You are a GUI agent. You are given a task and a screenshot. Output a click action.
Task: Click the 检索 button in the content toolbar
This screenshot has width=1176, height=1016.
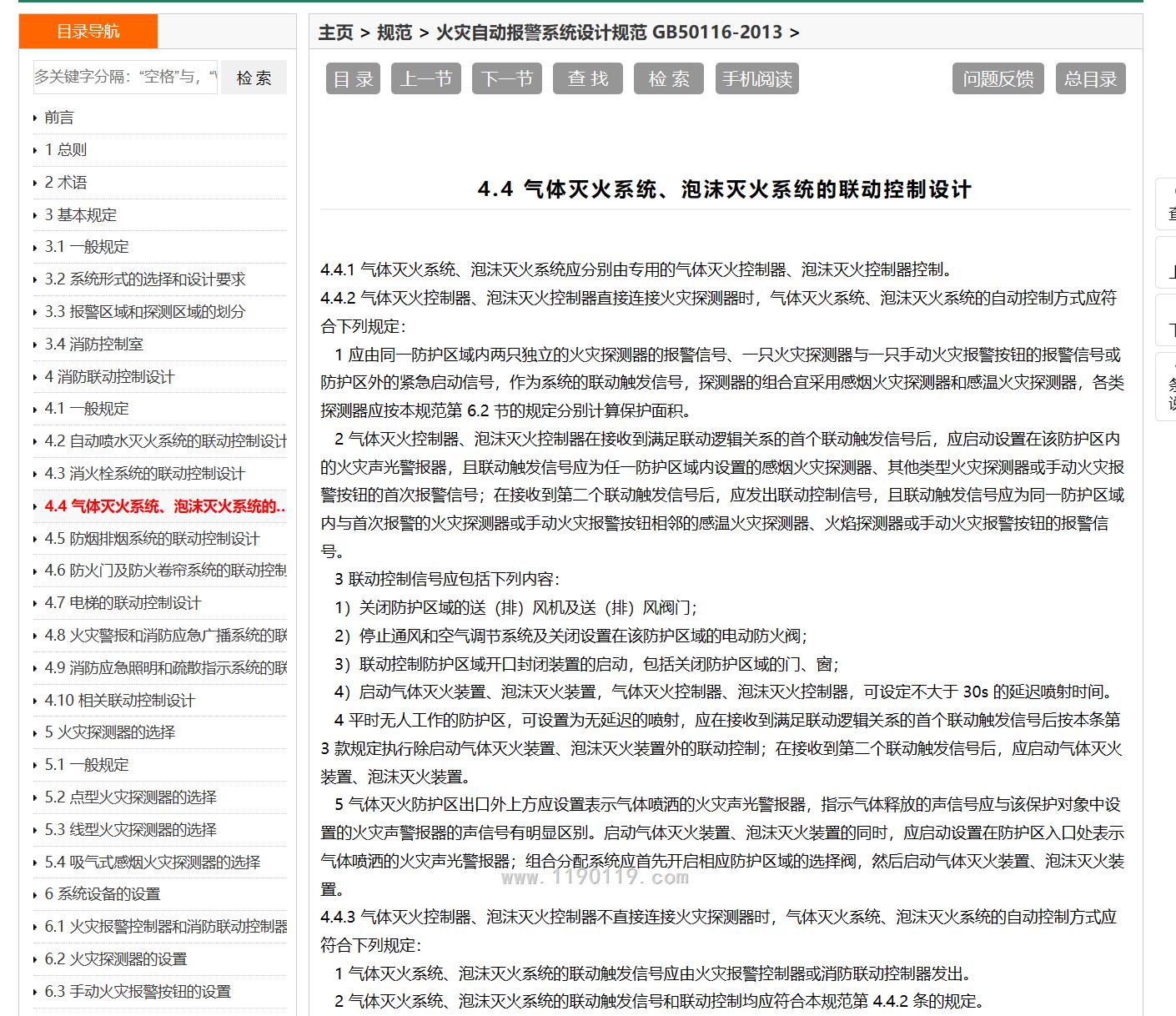(x=669, y=79)
